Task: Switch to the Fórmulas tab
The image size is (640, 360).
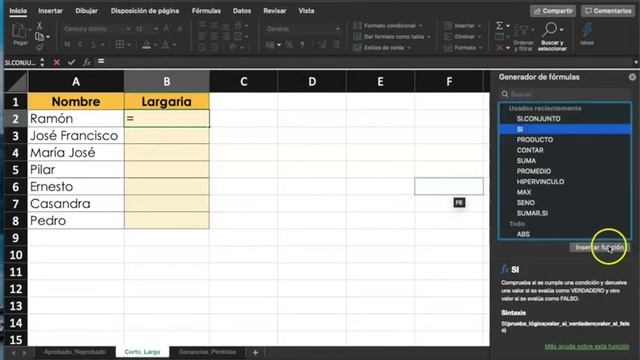Action: coord(206,11)
